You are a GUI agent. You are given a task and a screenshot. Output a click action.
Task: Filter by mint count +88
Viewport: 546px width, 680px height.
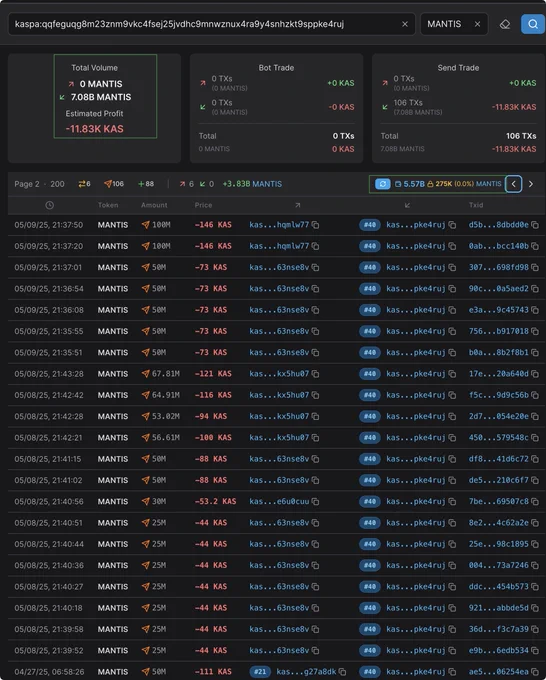[146, 184]
